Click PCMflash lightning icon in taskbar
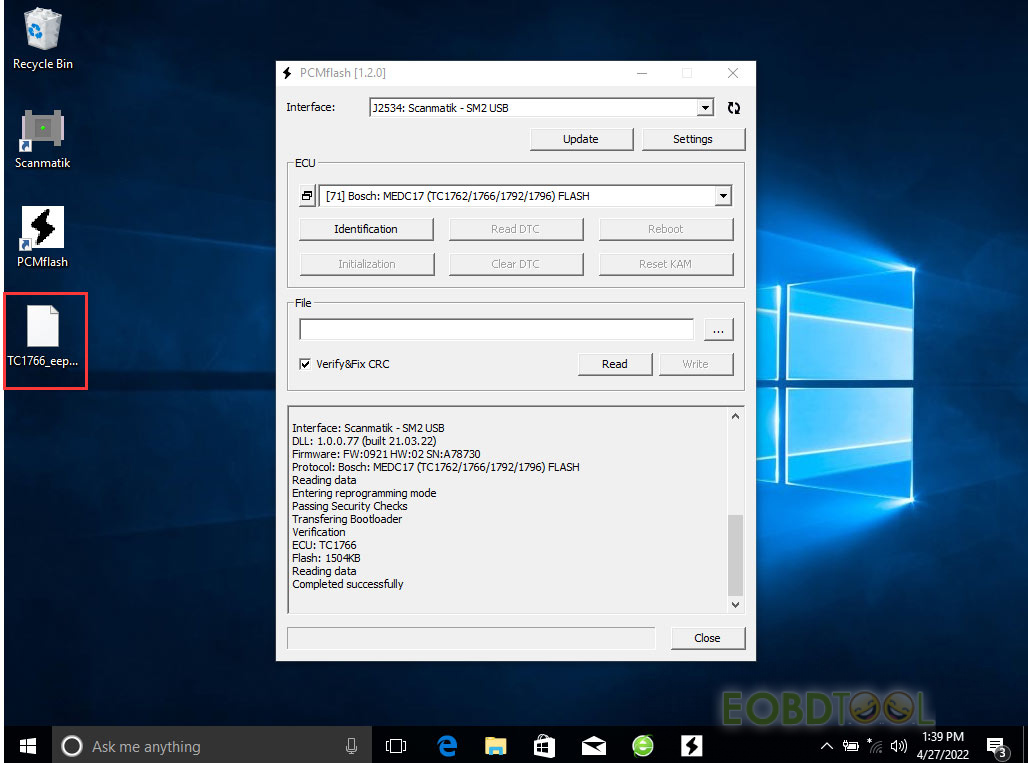 (x=690, y=746)
